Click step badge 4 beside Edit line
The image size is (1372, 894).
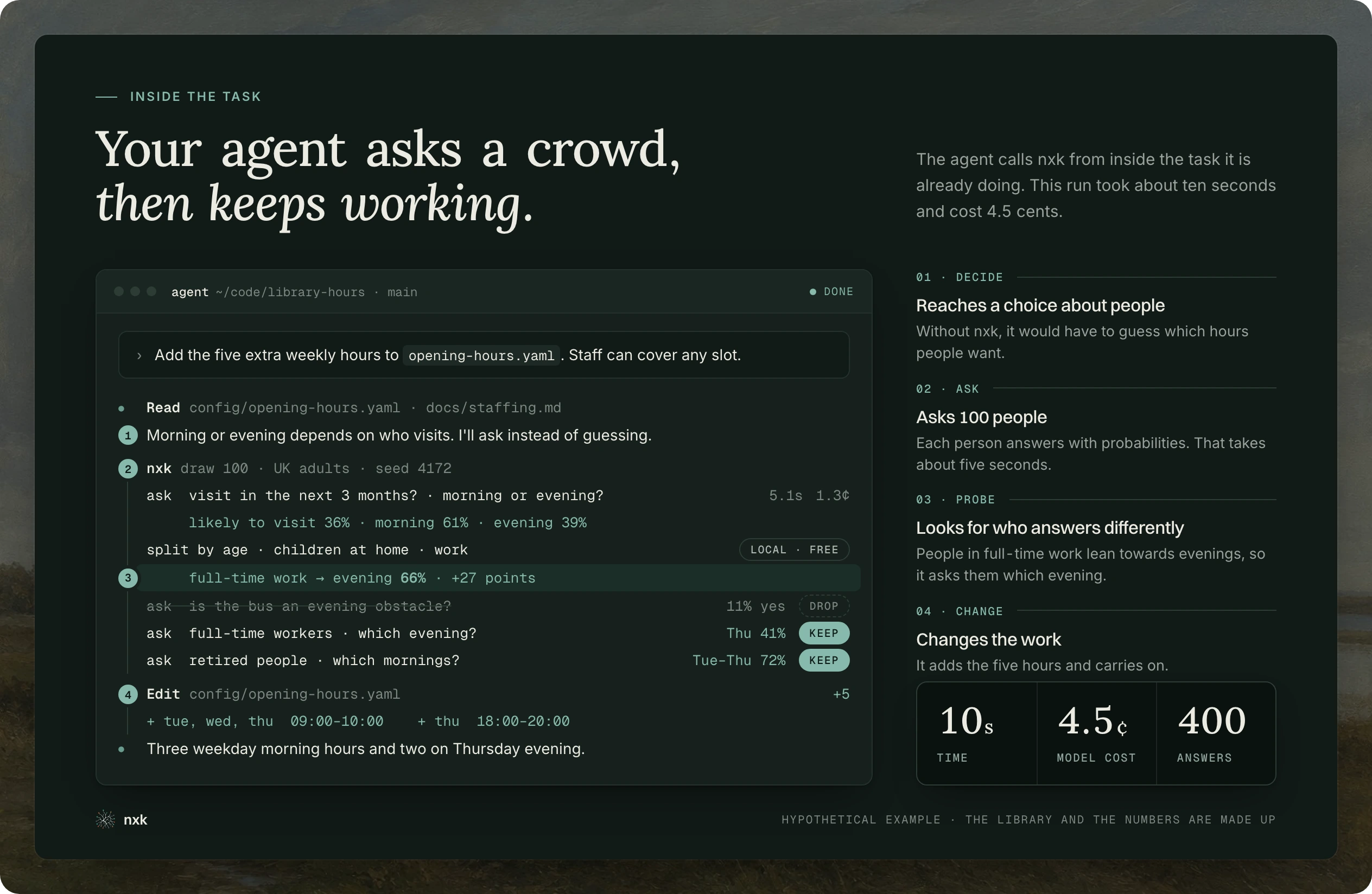(x=128, y=695)
